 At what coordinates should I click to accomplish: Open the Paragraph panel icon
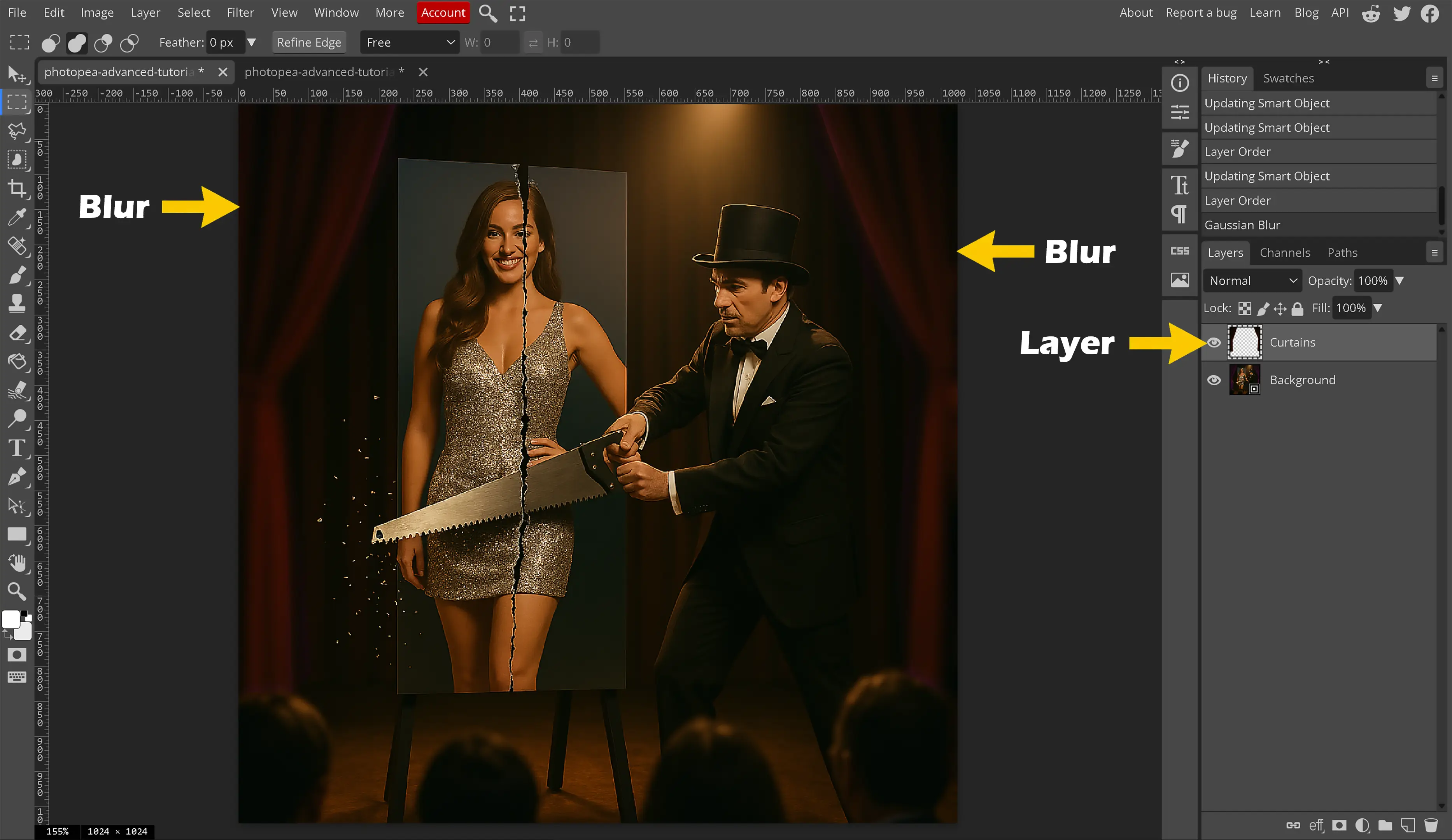pos(1179,214)
